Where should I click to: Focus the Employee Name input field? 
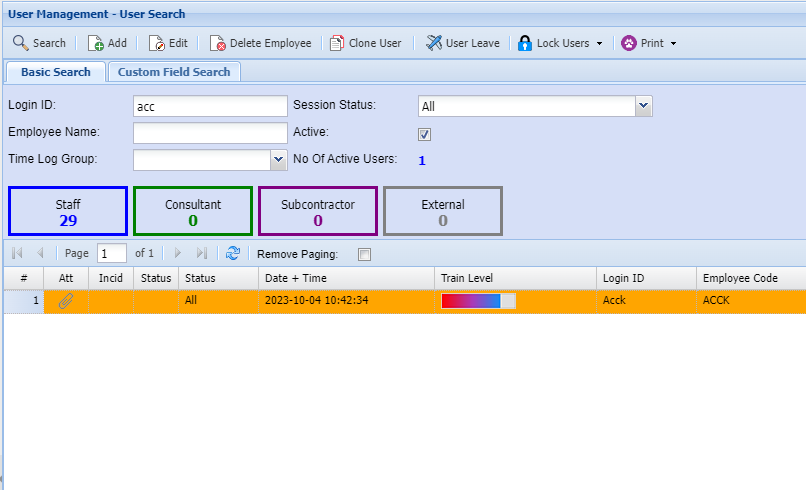tap(210, 133)
